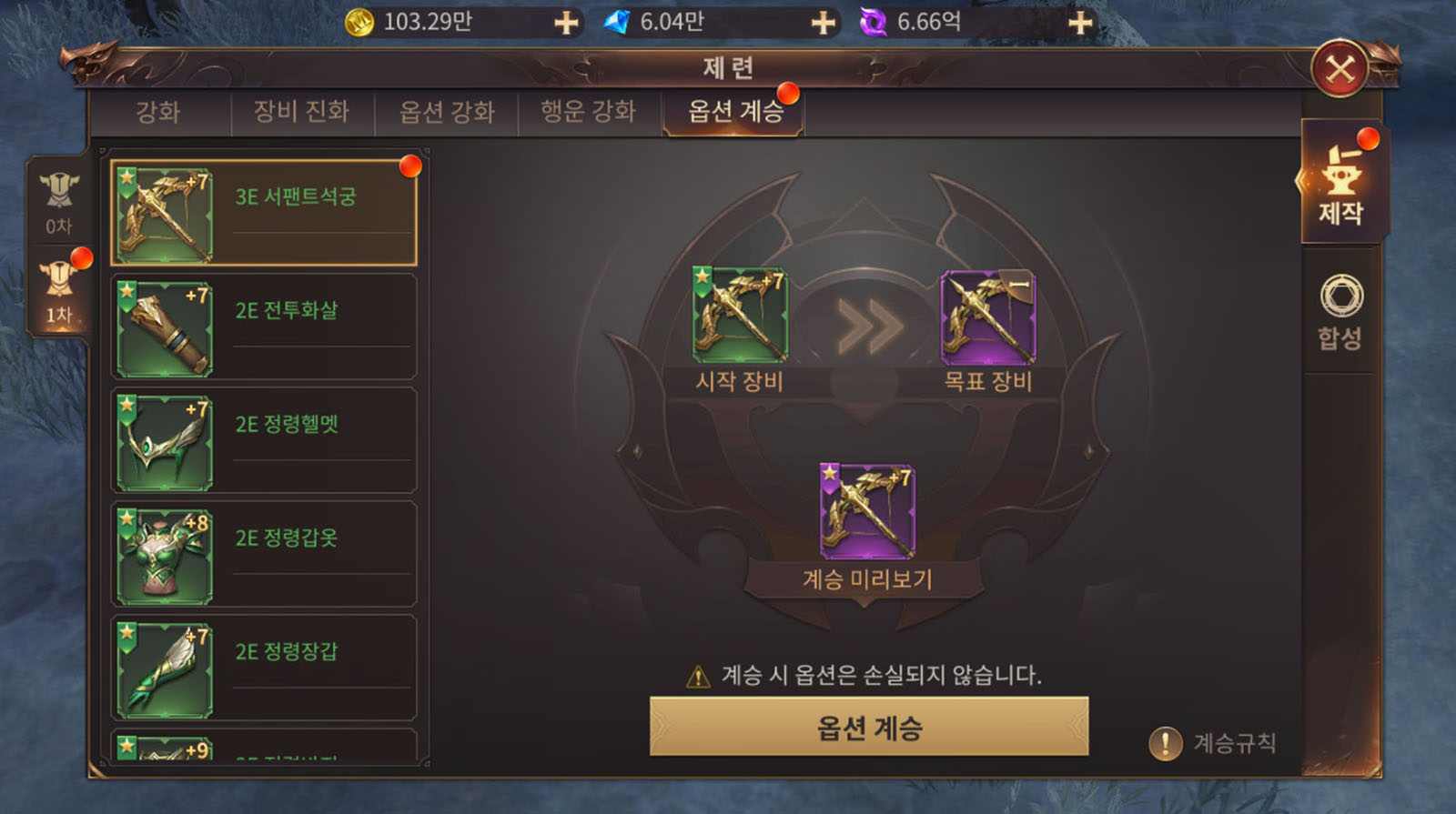Click the 계승규칙 exclamation info icon
Viewport: 1456px width, 814px height.
click(1166, 743)
